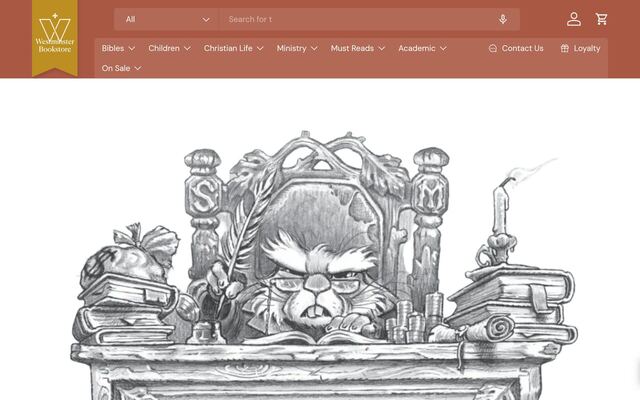Click the Loyalty gift icon
640x400 pixels.
click(564, 49)
